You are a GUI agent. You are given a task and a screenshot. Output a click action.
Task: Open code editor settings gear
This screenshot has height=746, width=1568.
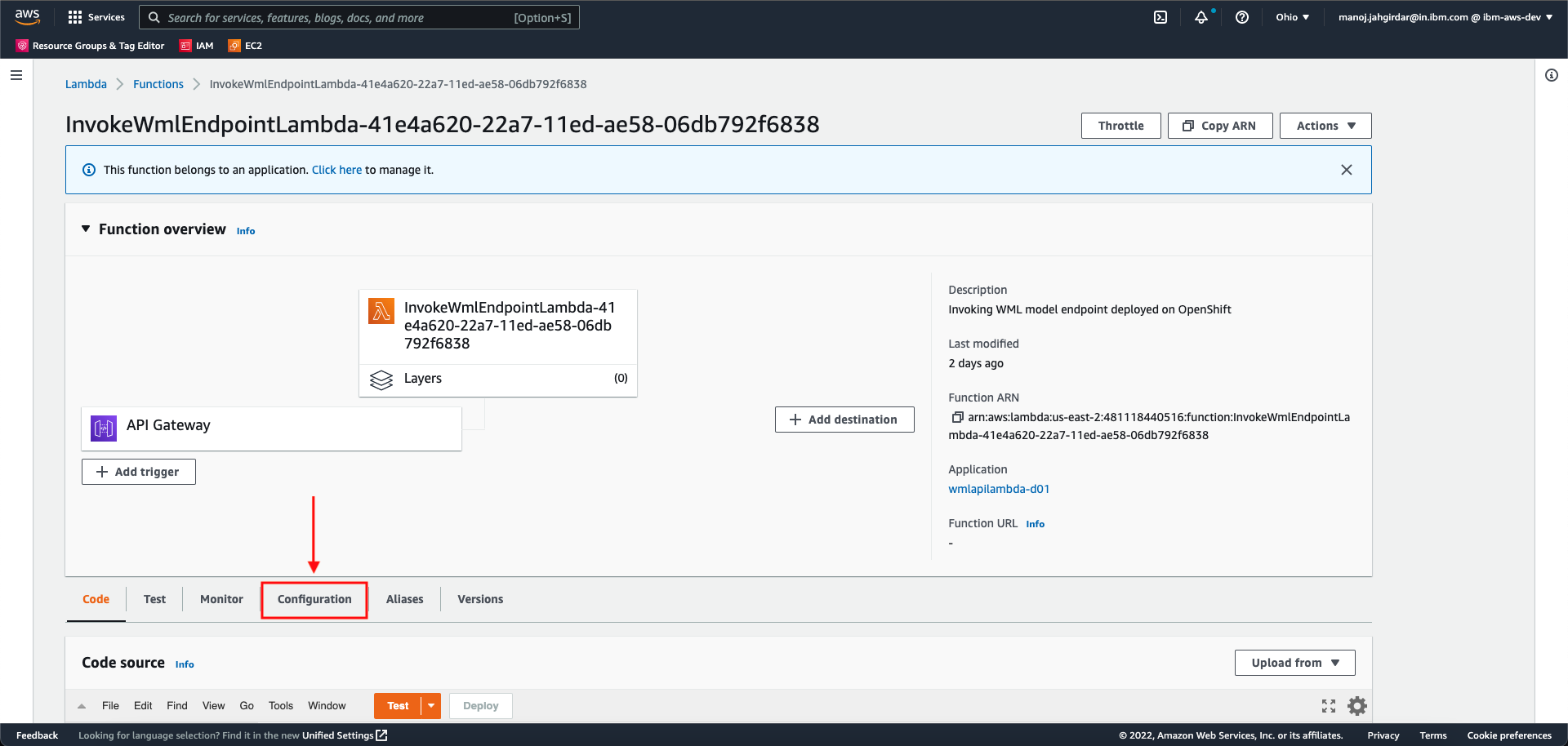(x=1357, y=706)
